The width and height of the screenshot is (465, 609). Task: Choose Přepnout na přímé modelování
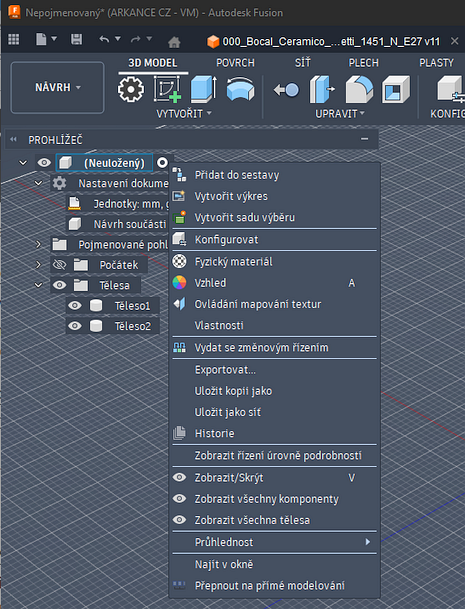tap(274, 585)
